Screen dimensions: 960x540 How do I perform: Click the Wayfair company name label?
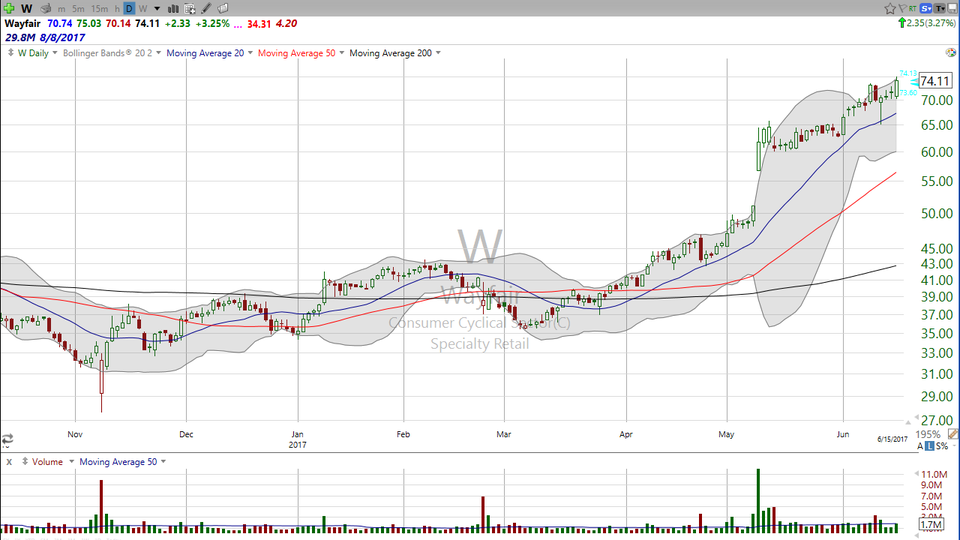tap(23, 23)
